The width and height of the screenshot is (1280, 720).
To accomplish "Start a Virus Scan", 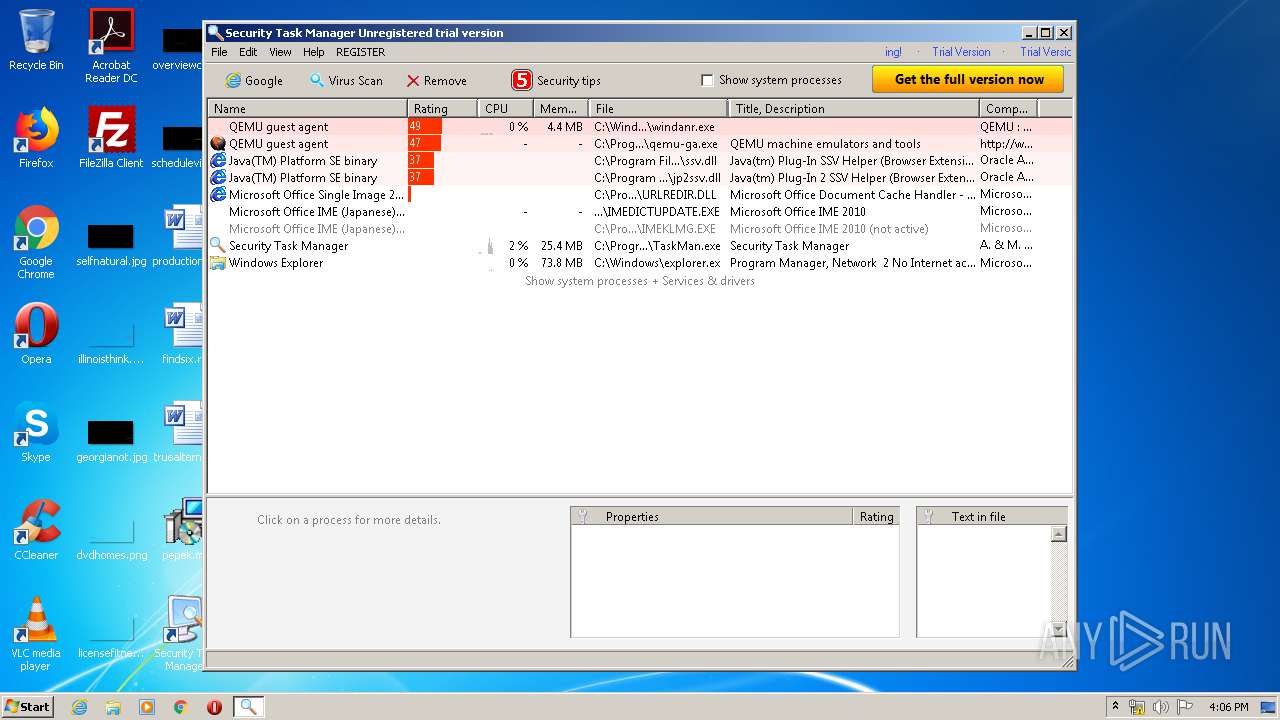I will pos(346,81).
